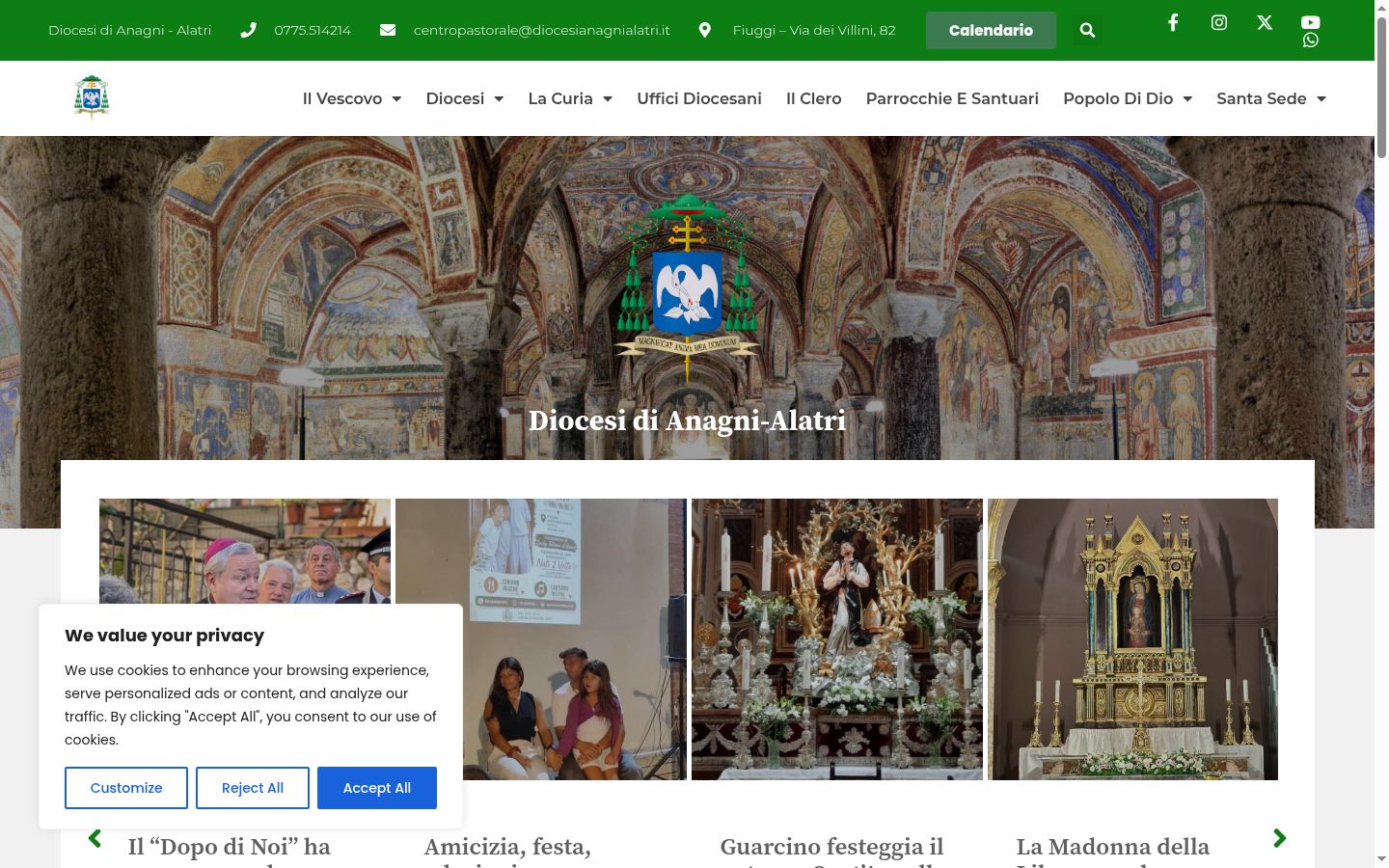Open the Instagram social icon
Screen dimensions: 1389x868
click(x=1219, y=22)
